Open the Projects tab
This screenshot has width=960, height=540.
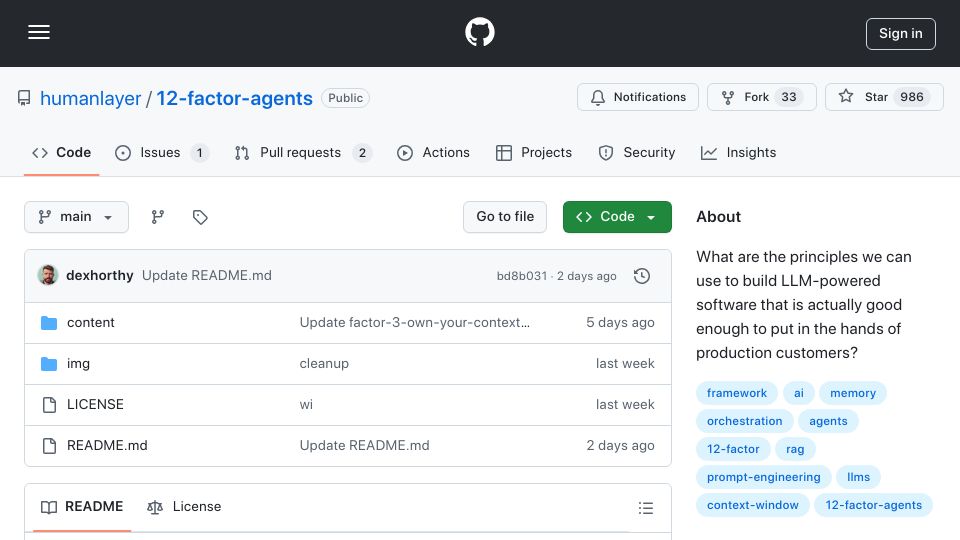pos(533,152)
